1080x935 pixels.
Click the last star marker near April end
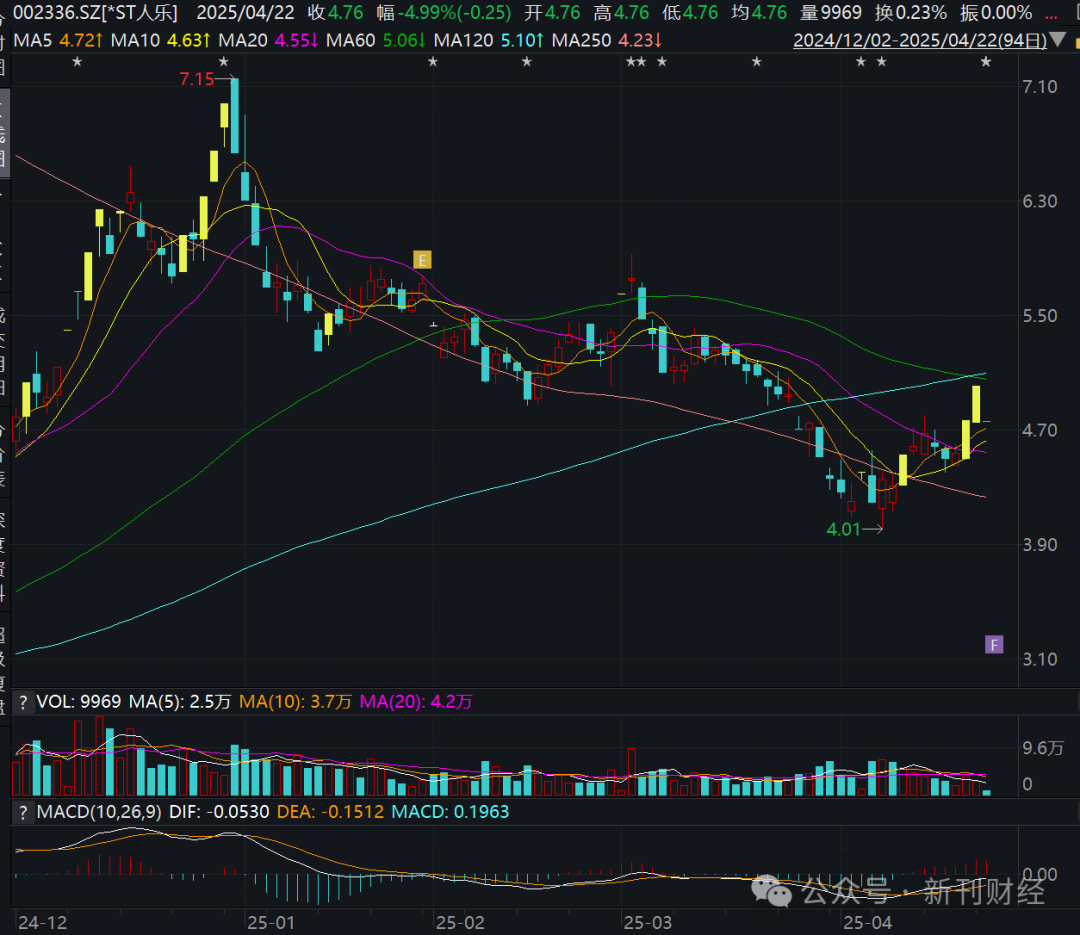pyautogui.click(x=986, y=62)
